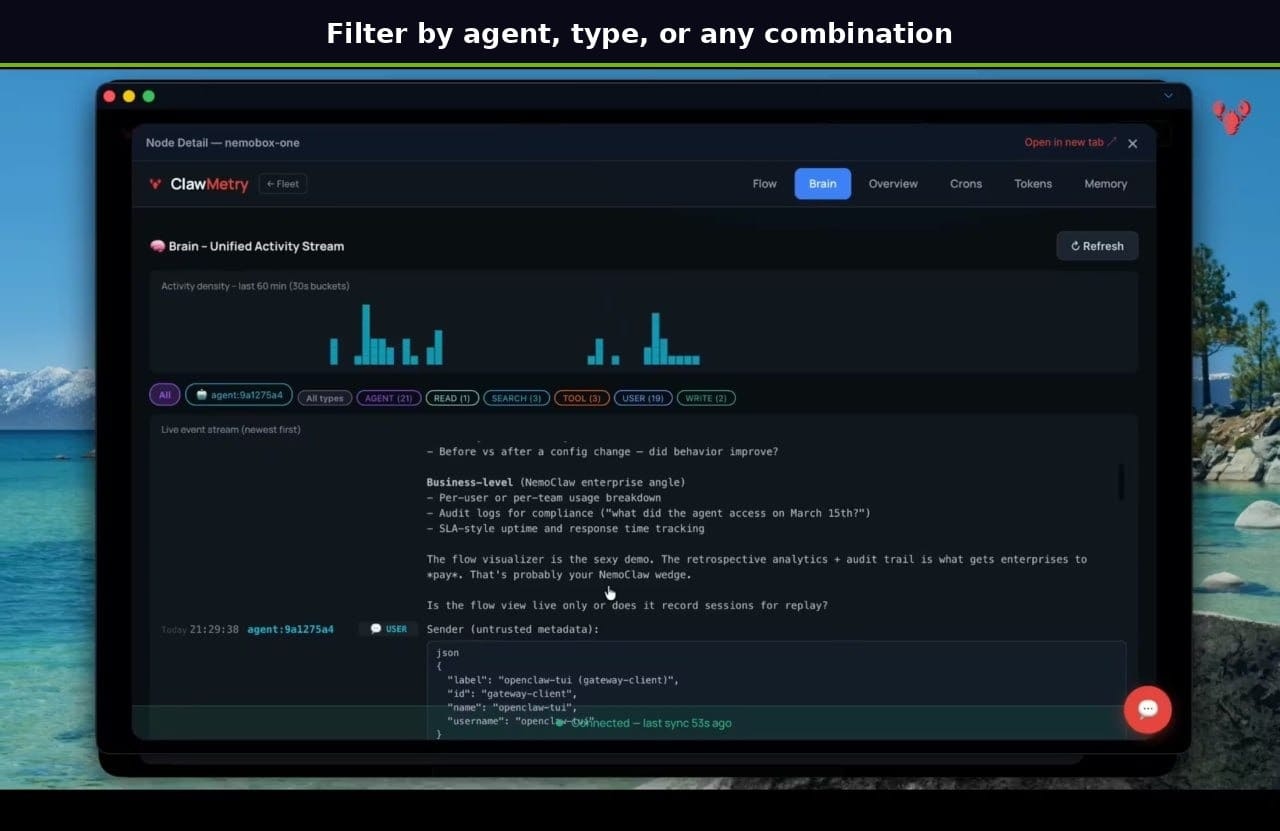Click the agent:9a1275a4 link in event row
Image resolution: width=1280 pixels, height=831 pixels.
point(291,630)
